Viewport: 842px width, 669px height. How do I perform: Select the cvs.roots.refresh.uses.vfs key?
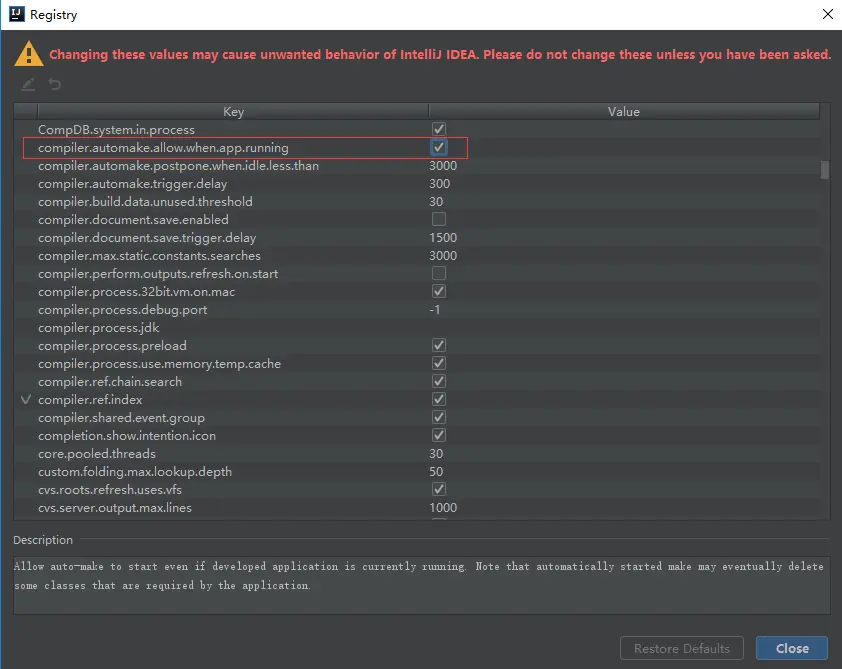tap(110, 490)
